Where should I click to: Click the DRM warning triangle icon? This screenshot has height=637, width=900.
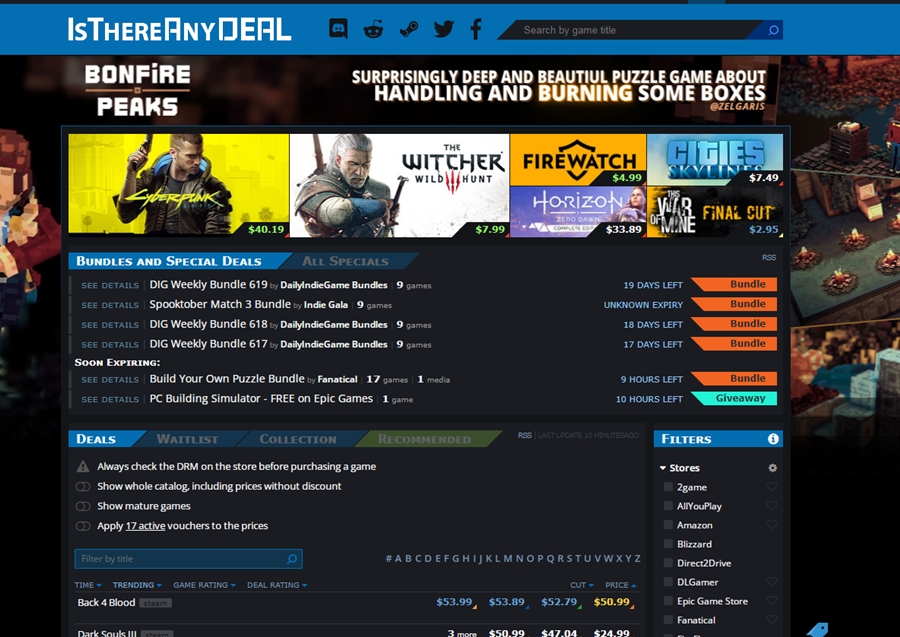[x=83, y=466]
